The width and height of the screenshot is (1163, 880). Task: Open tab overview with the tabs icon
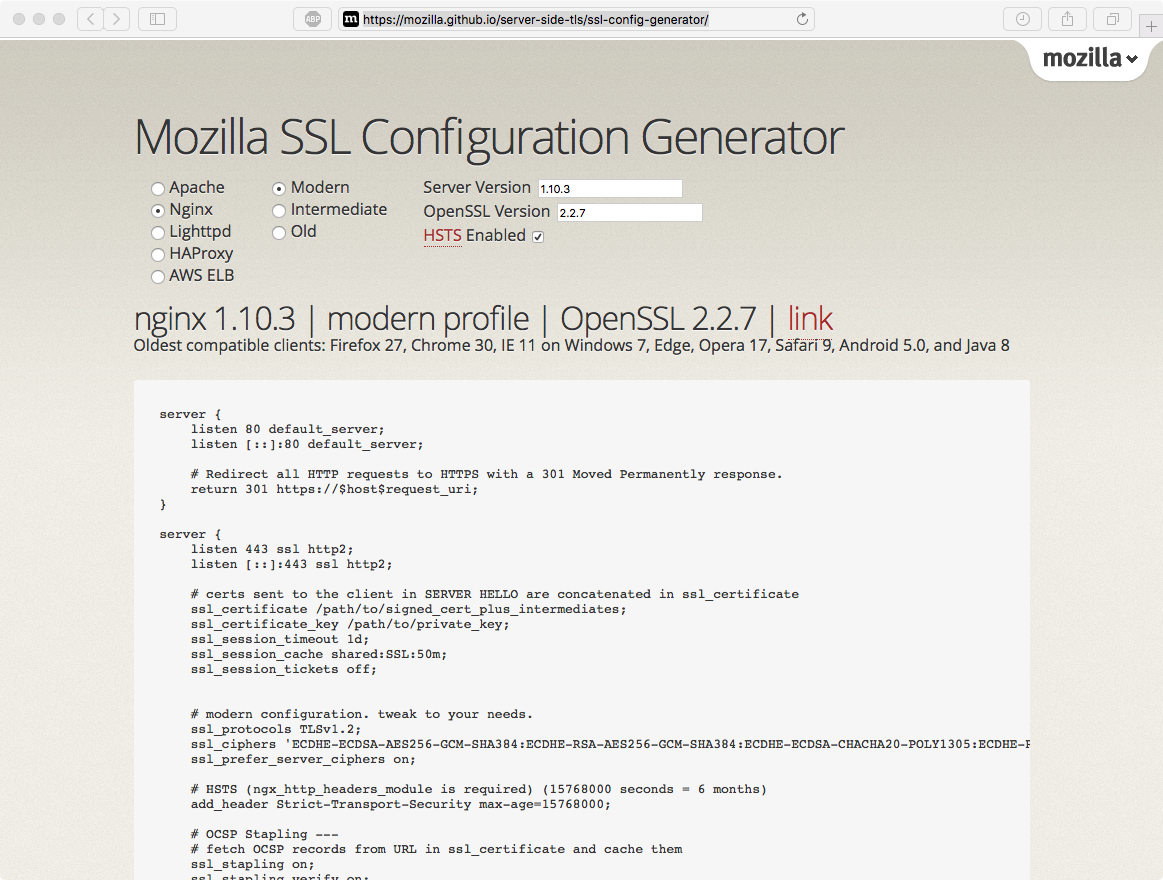click(1111, 18)
